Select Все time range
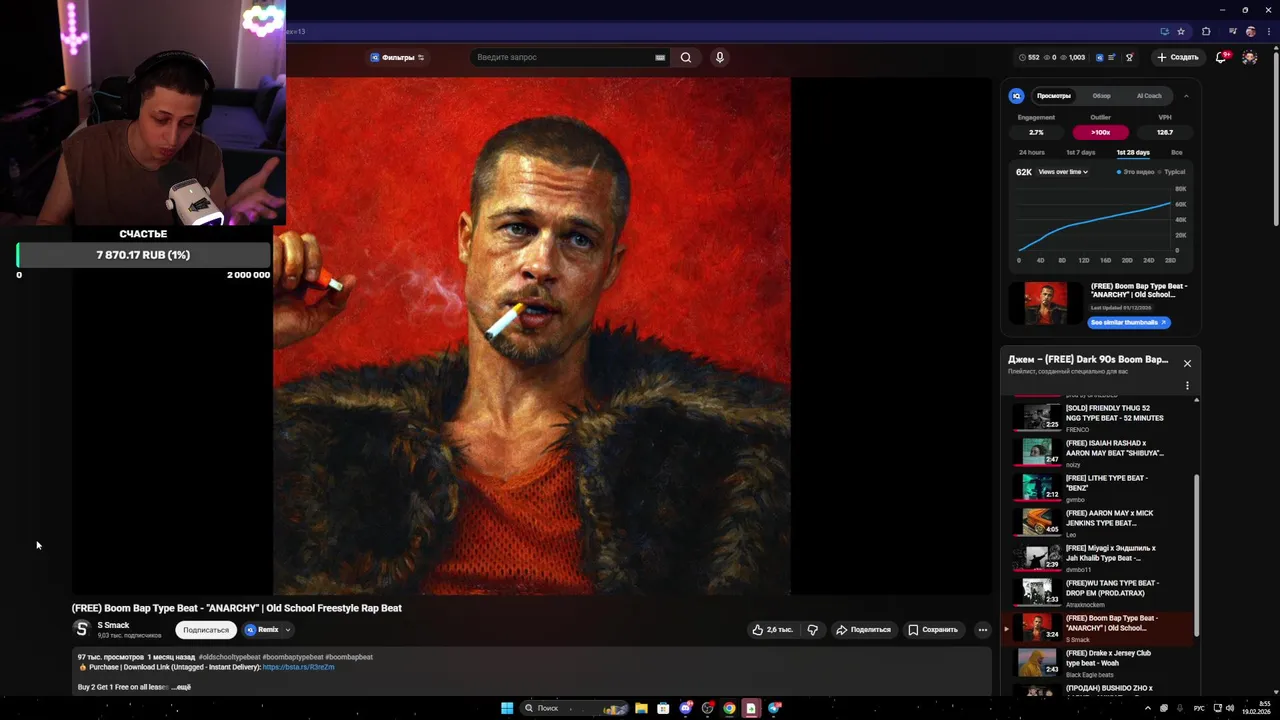This screenshot has width=1280, height=720. click(1177, 152)
